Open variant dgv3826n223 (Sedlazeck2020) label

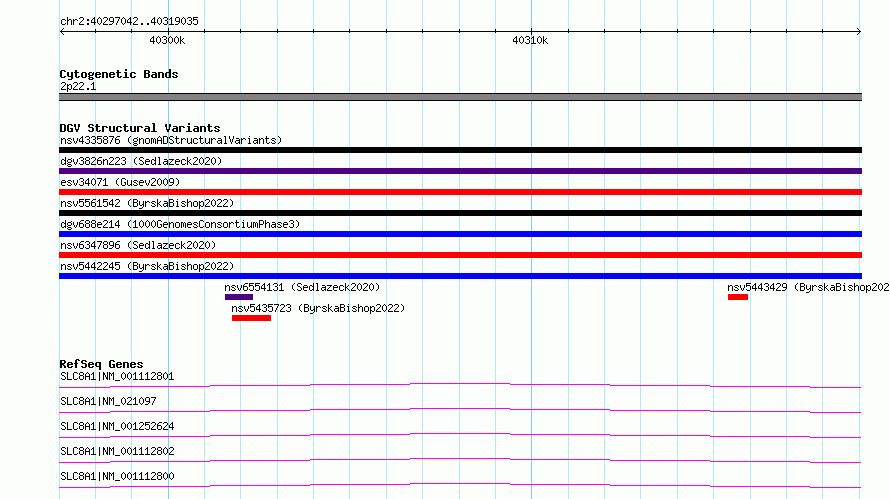(x=141, y=161)
